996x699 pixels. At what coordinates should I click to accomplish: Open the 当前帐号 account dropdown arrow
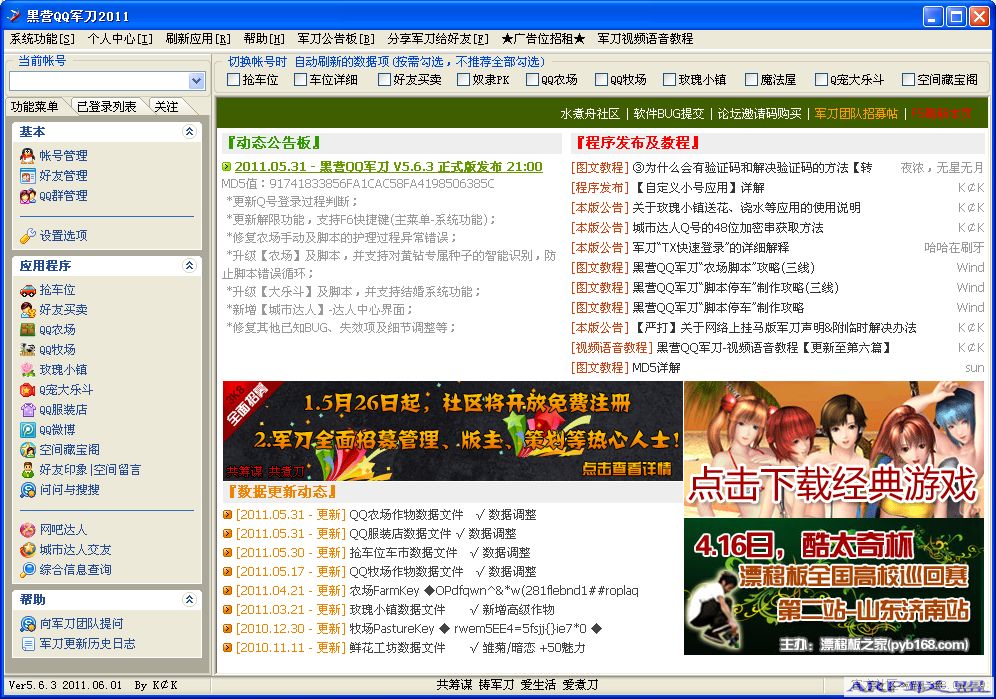[x=196, y=81]
